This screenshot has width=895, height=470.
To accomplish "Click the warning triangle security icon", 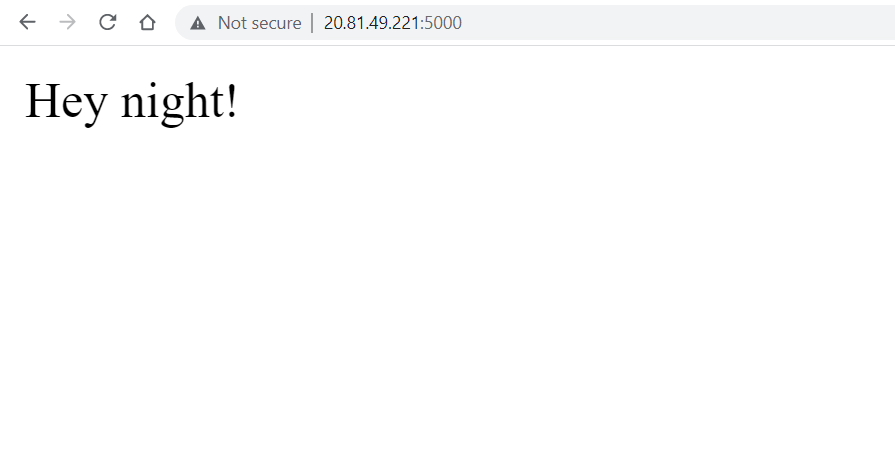I will click(197, 23).
